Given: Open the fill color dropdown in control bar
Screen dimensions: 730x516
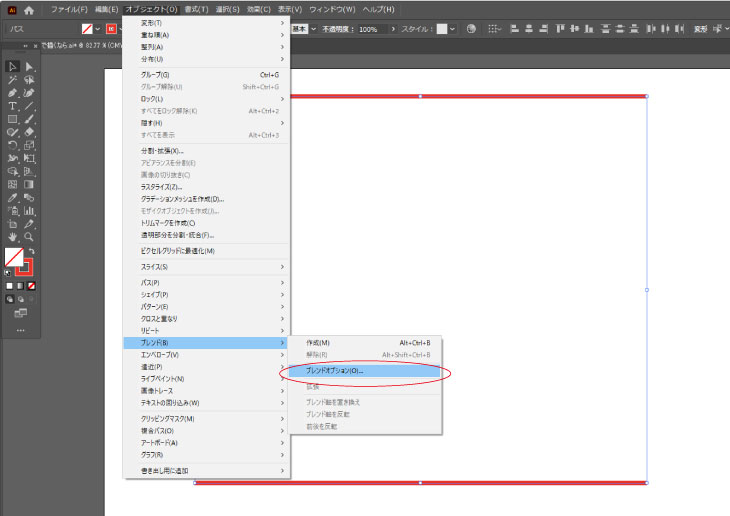Looking at the screenshot, I should [x=98, y=29].
